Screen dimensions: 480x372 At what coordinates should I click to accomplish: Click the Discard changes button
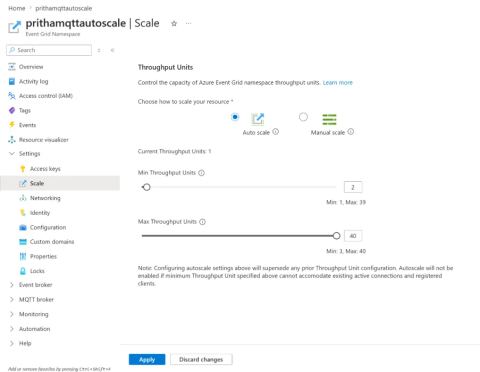tap(201, 359)
